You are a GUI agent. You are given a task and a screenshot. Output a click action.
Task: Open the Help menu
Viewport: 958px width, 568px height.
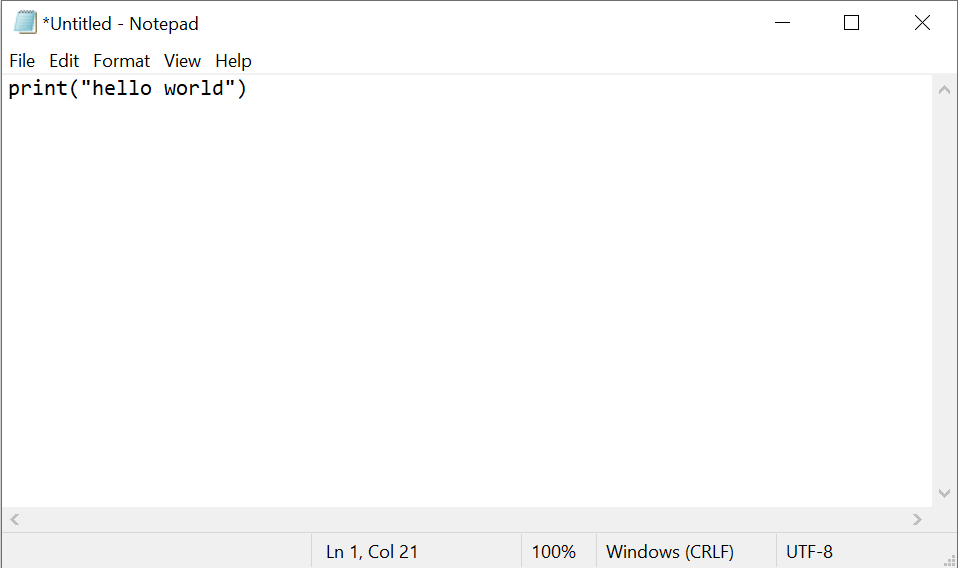(x=233, y=61)
